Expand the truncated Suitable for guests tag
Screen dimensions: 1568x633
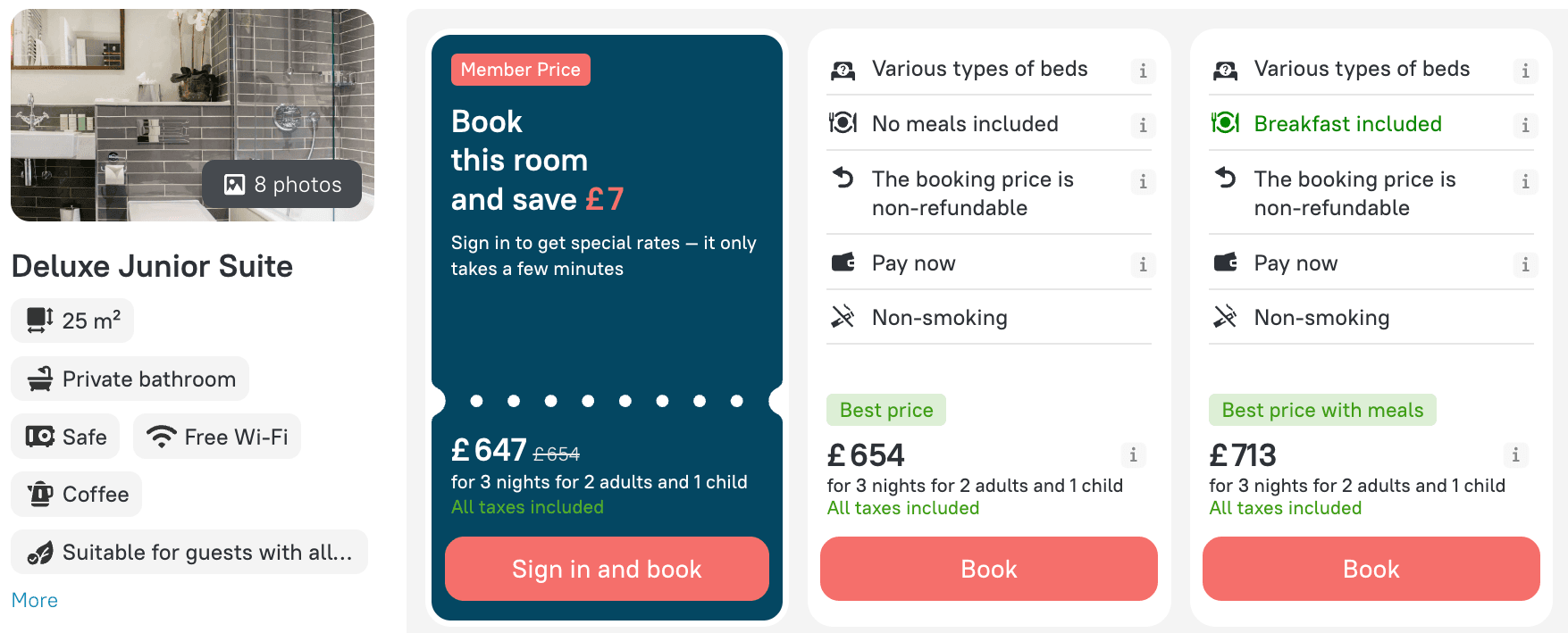tap(189, 553)
